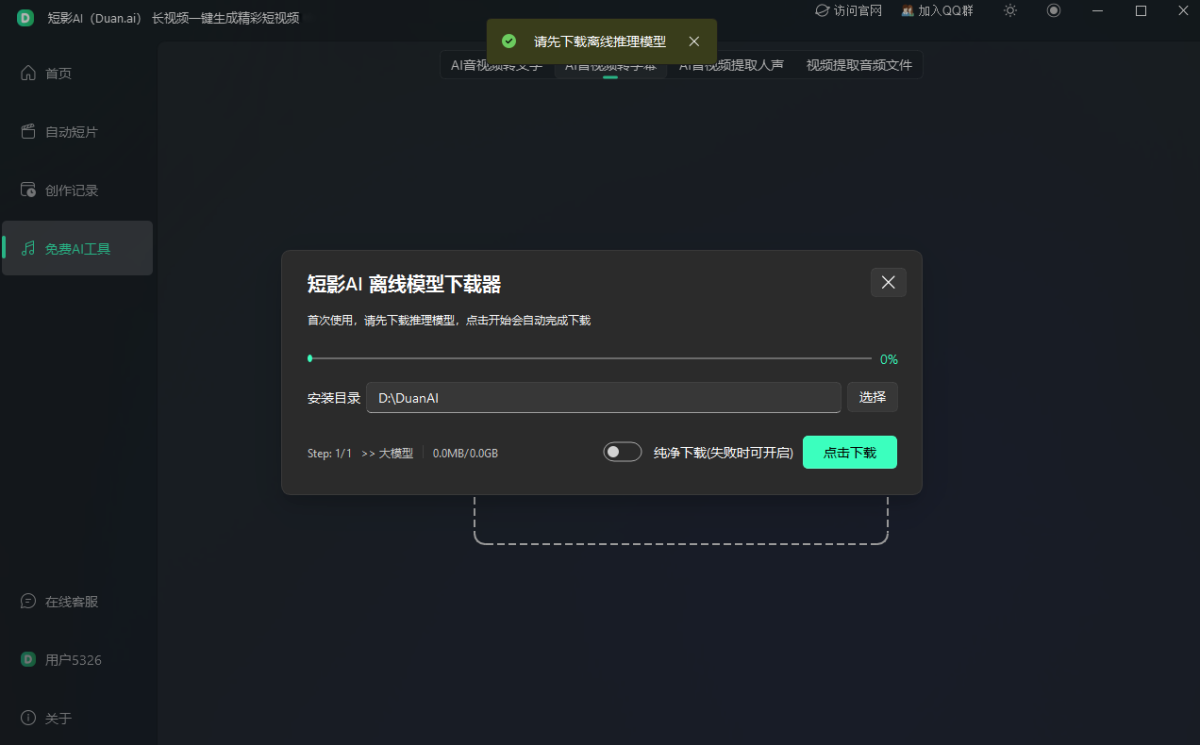1200x745 pixels.
Task: Click the User 5326 avatar icon
Action: point(28,660)
